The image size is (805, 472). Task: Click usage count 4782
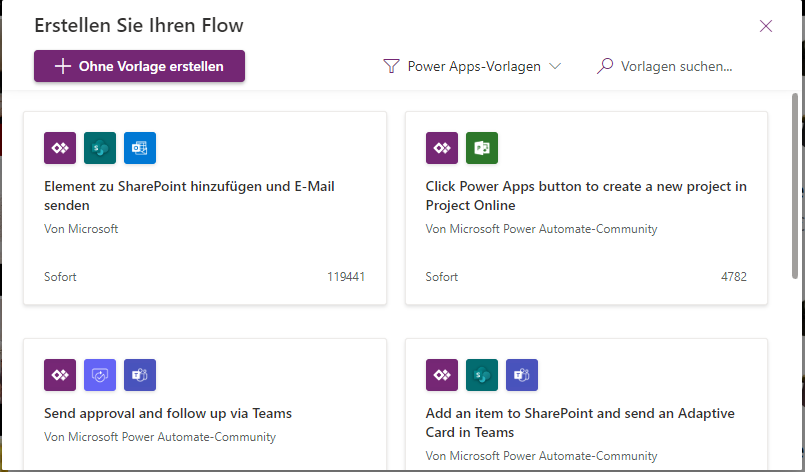coord(734,277)
